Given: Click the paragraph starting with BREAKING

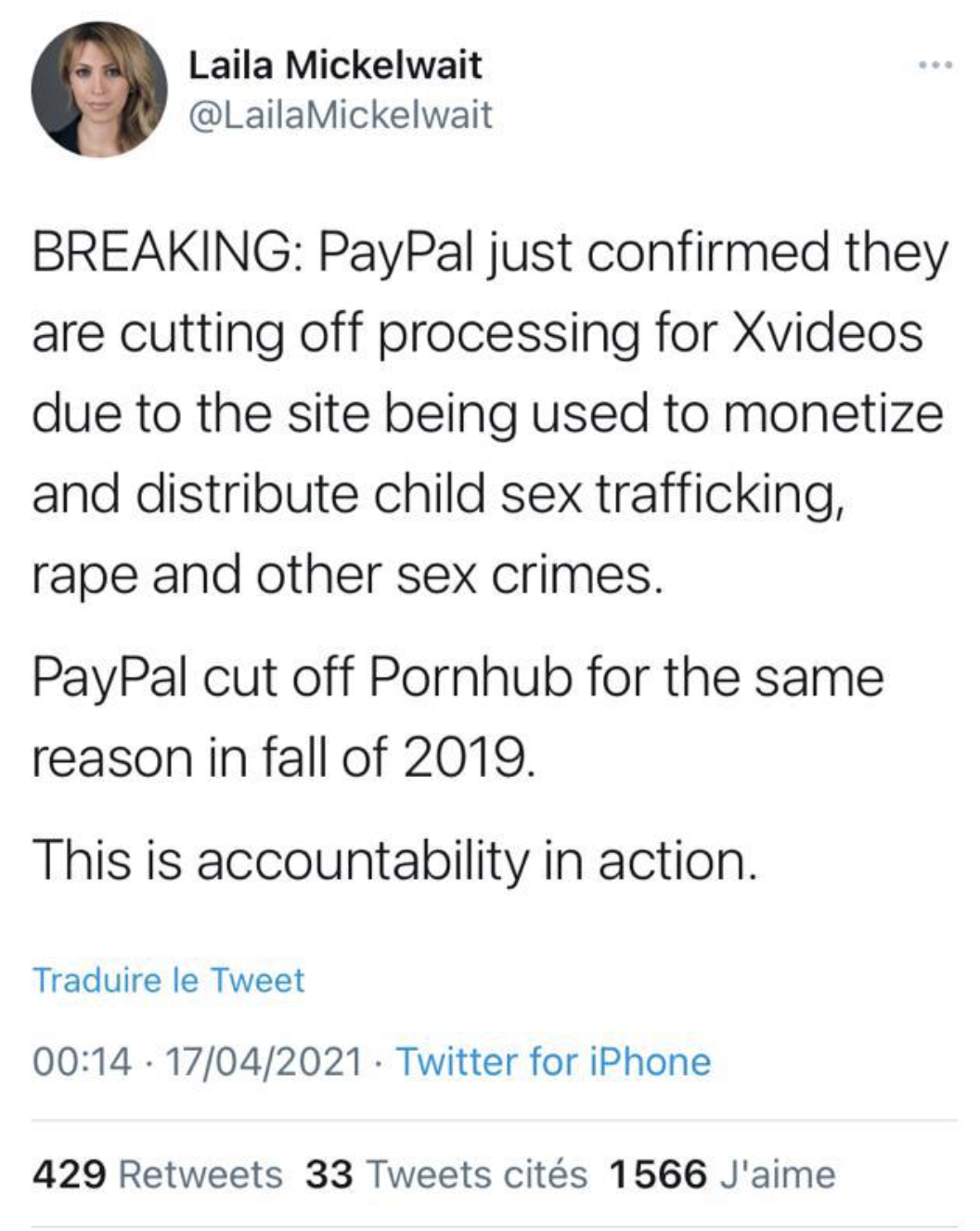Looking at the screenshot, I should [488, 412].
